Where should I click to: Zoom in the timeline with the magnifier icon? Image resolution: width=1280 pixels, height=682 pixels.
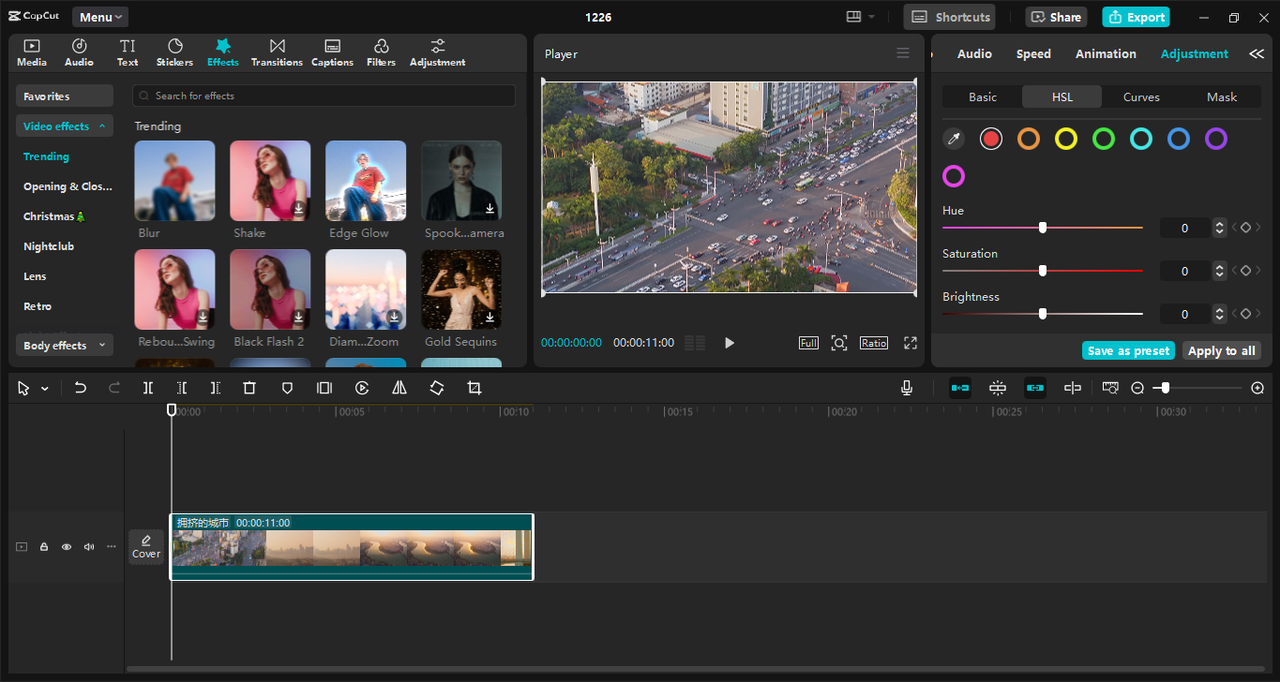pyautogui.click(x=1257, y=388)
